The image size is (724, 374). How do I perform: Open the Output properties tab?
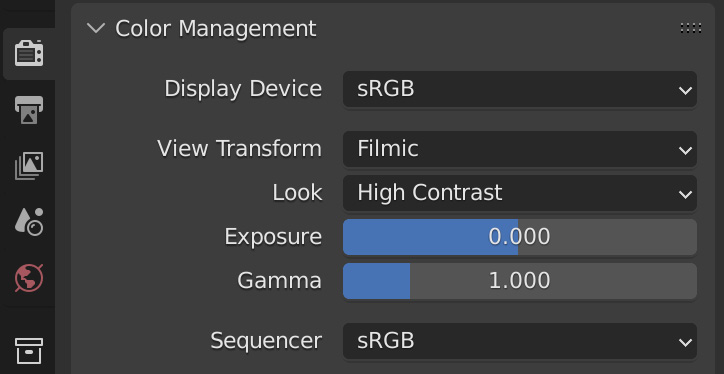point(29,110)
